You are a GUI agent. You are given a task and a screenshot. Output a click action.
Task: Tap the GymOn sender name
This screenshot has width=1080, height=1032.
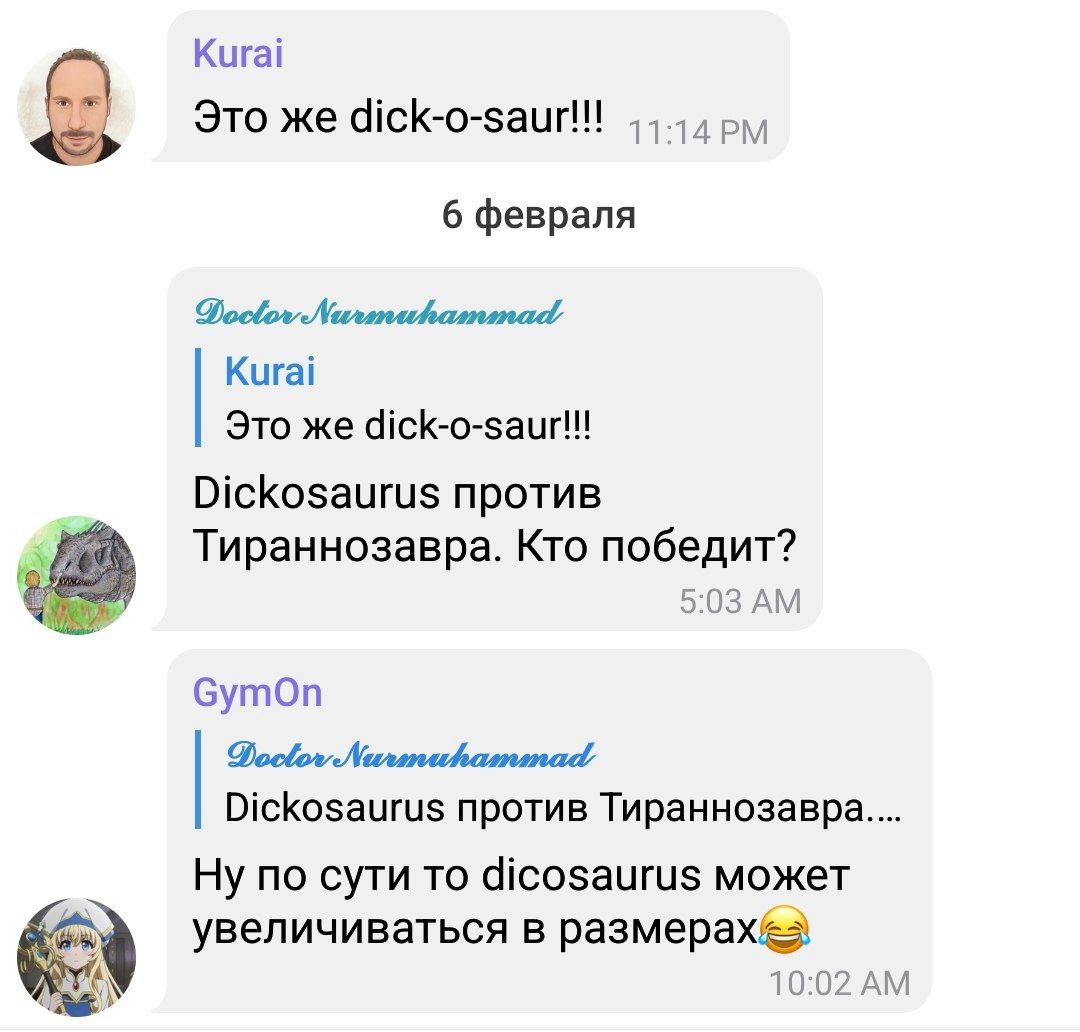point(258,692)
